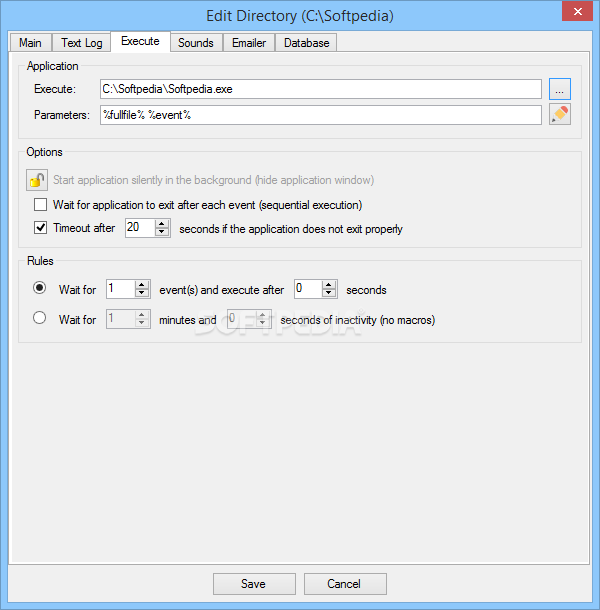600x610 pixels.
Task: Click 'seconds if the application does not exit properly' text
Action: tap(291, 229)
